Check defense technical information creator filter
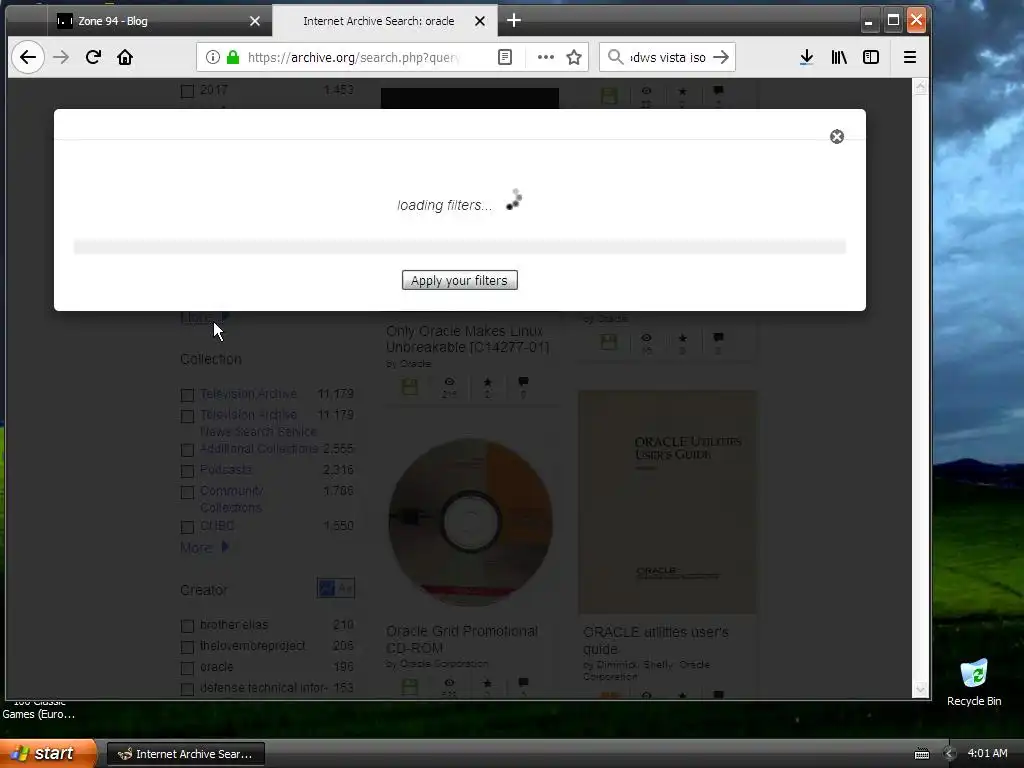This screenshot has height=768, width=1024. click(x=187, y=689)
